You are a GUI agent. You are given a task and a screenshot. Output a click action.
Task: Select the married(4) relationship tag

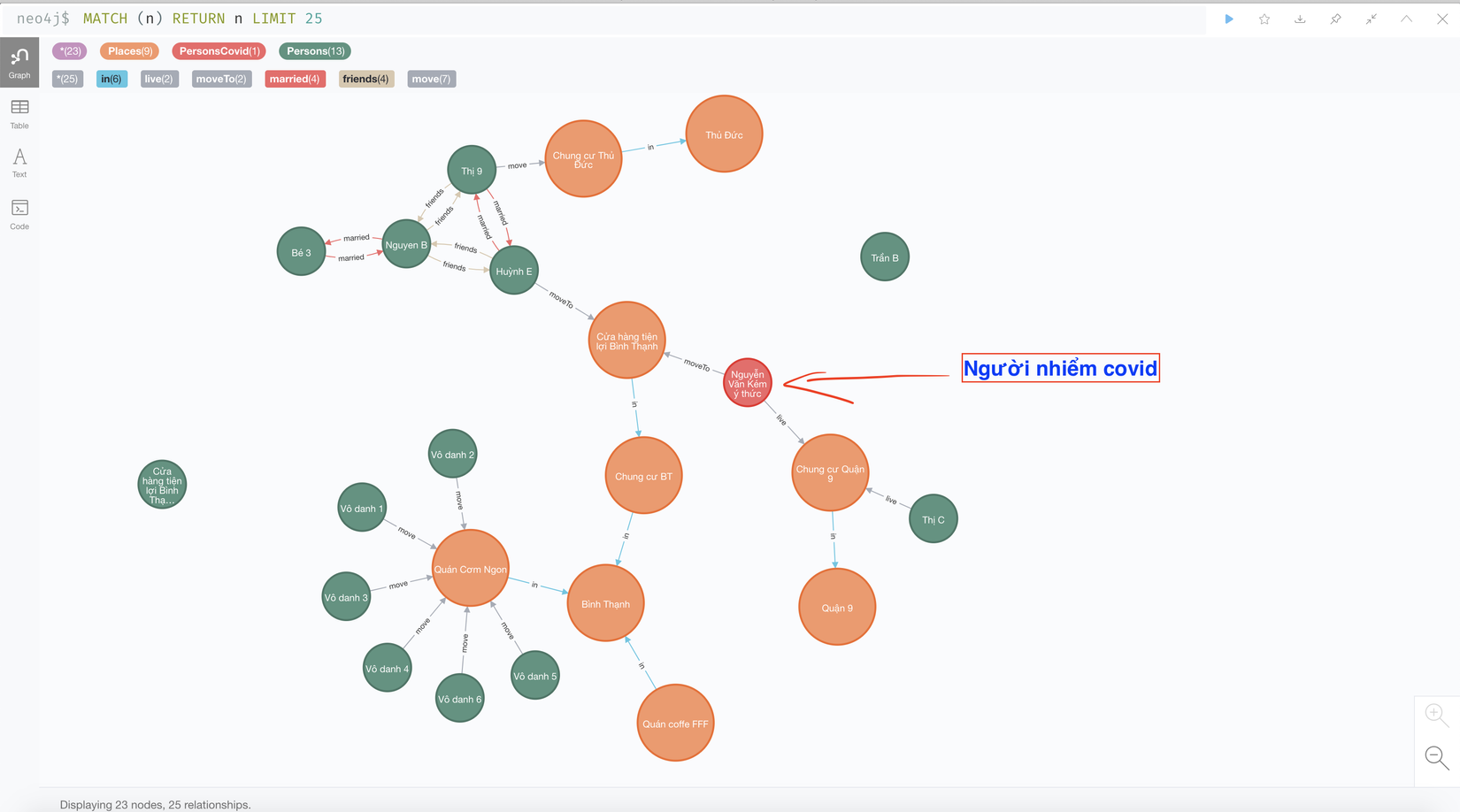pos(295,79)
